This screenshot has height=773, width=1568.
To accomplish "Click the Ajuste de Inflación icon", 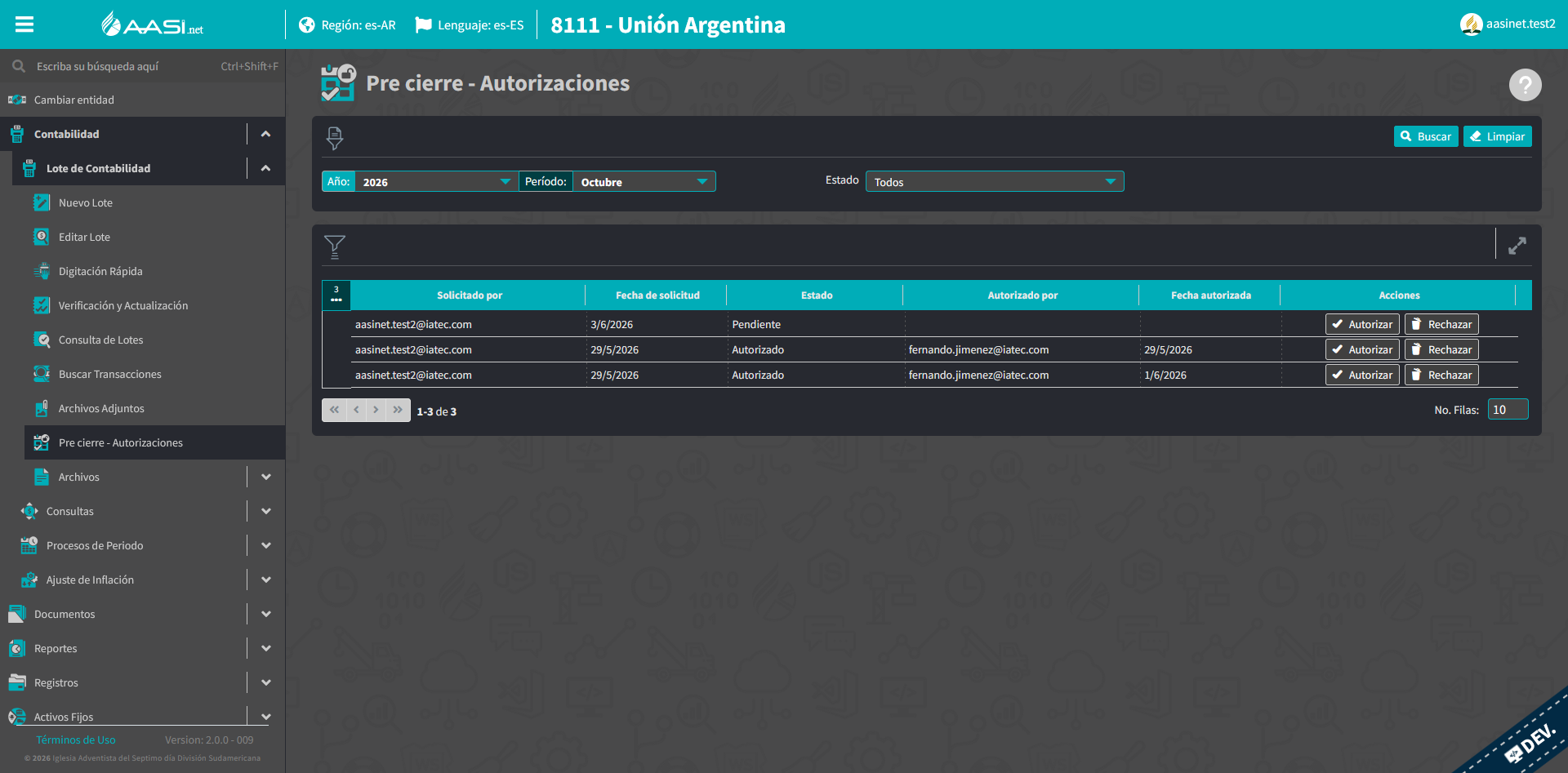I will pos(29,580).
